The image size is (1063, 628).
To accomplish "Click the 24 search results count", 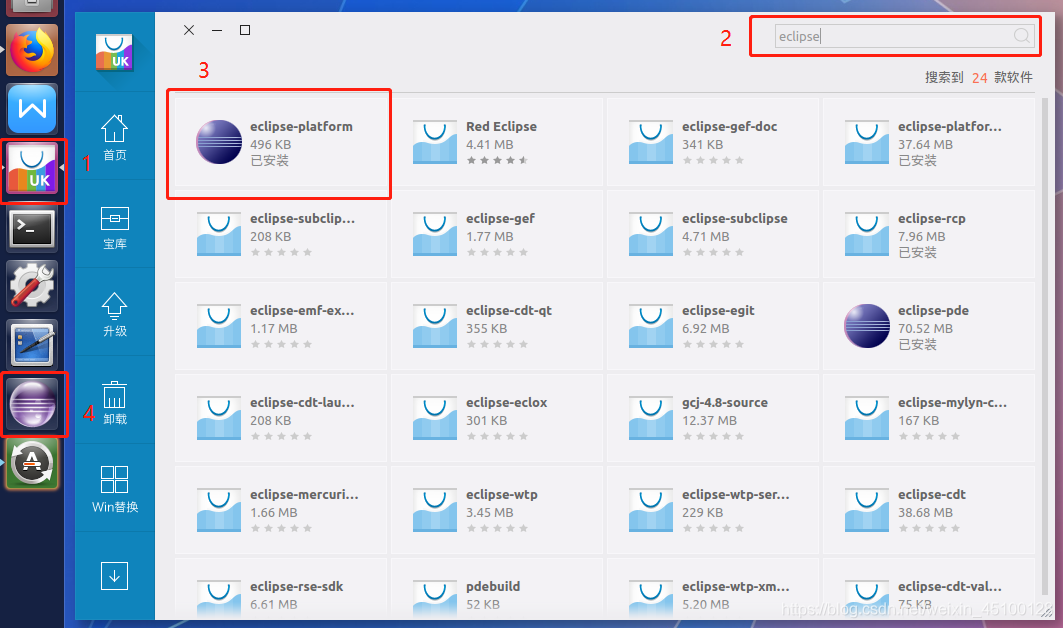I will pyautogui.click(x=979, y=77).
